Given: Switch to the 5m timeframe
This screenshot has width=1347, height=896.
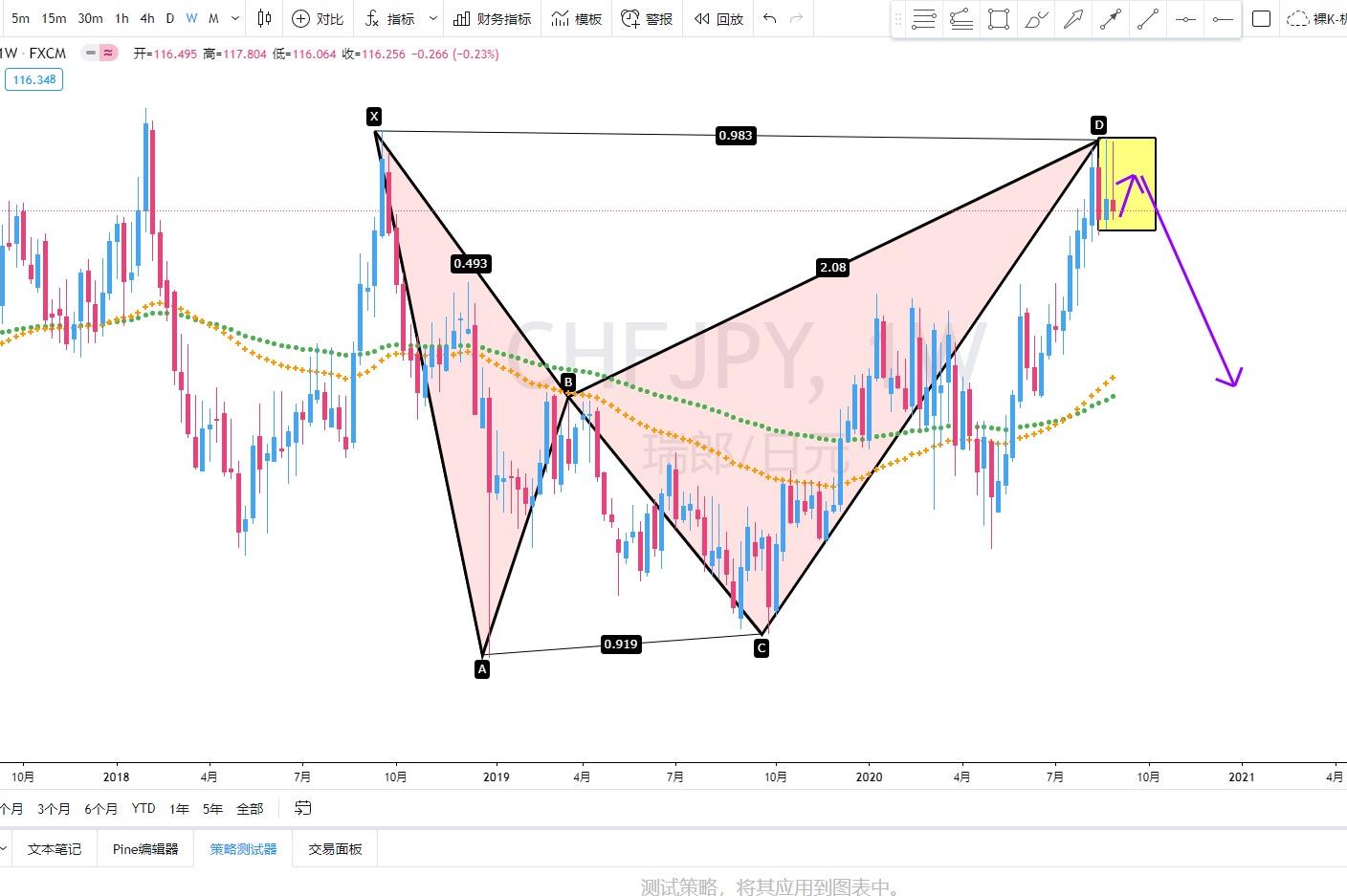Looking at the screenshot, I should (20, 18).
